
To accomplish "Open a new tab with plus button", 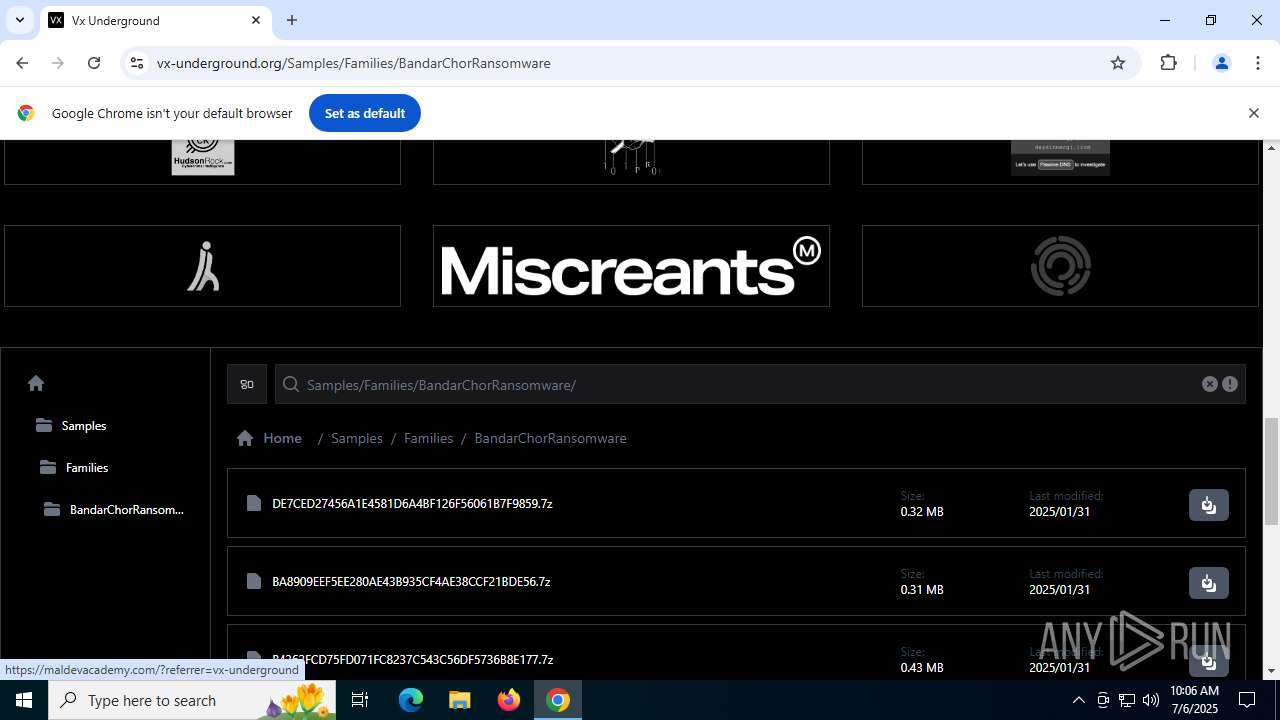I will 292,20.
